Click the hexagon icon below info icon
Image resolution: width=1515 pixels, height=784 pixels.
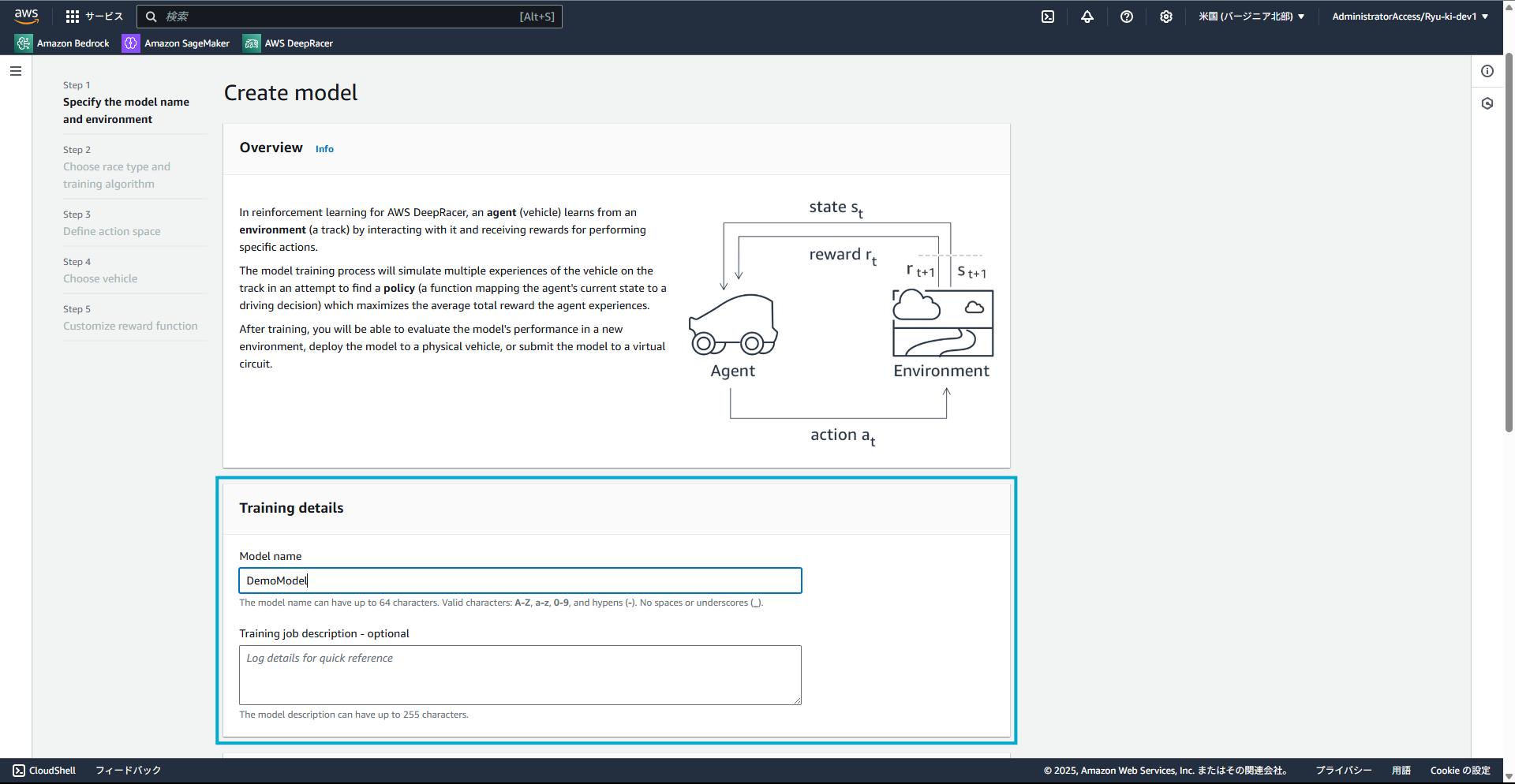tap(1487, 103)
